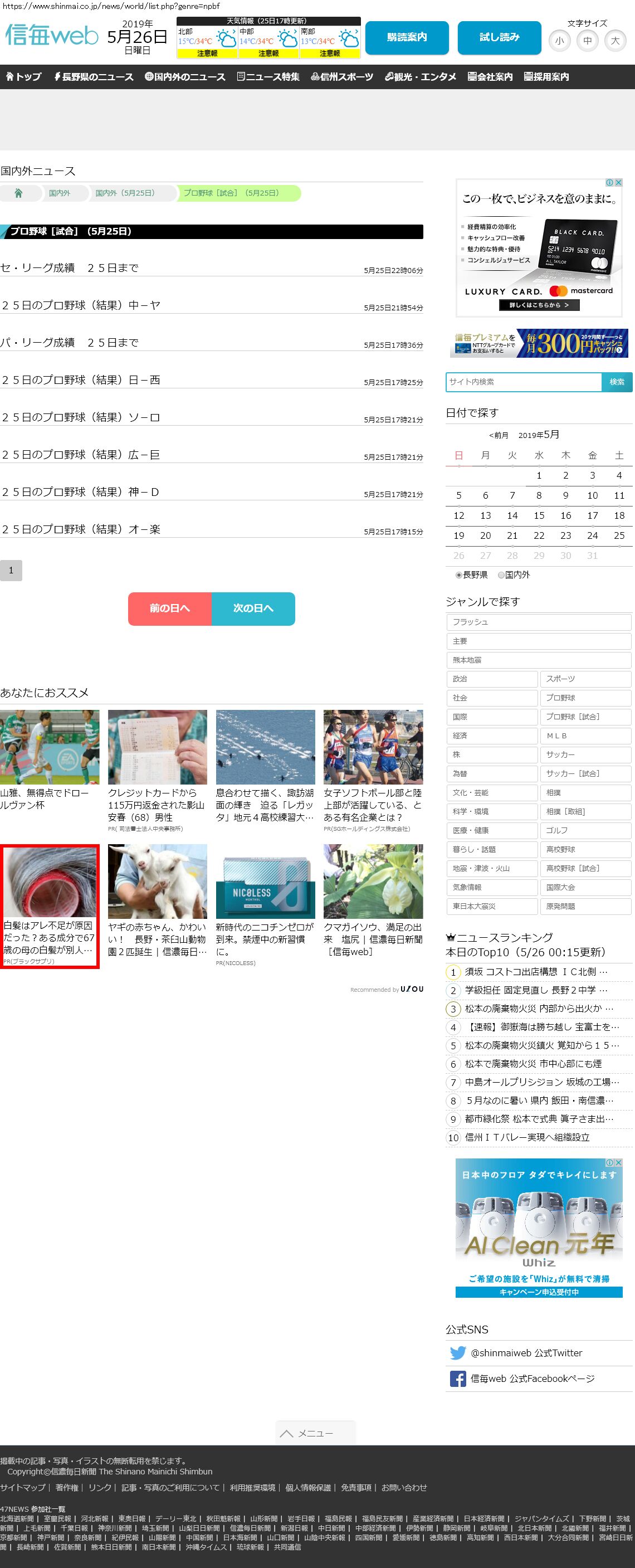Open セ・リーグ成績 25日まで article
This screenshot has width=635, height=1568.
coord(69,268)
